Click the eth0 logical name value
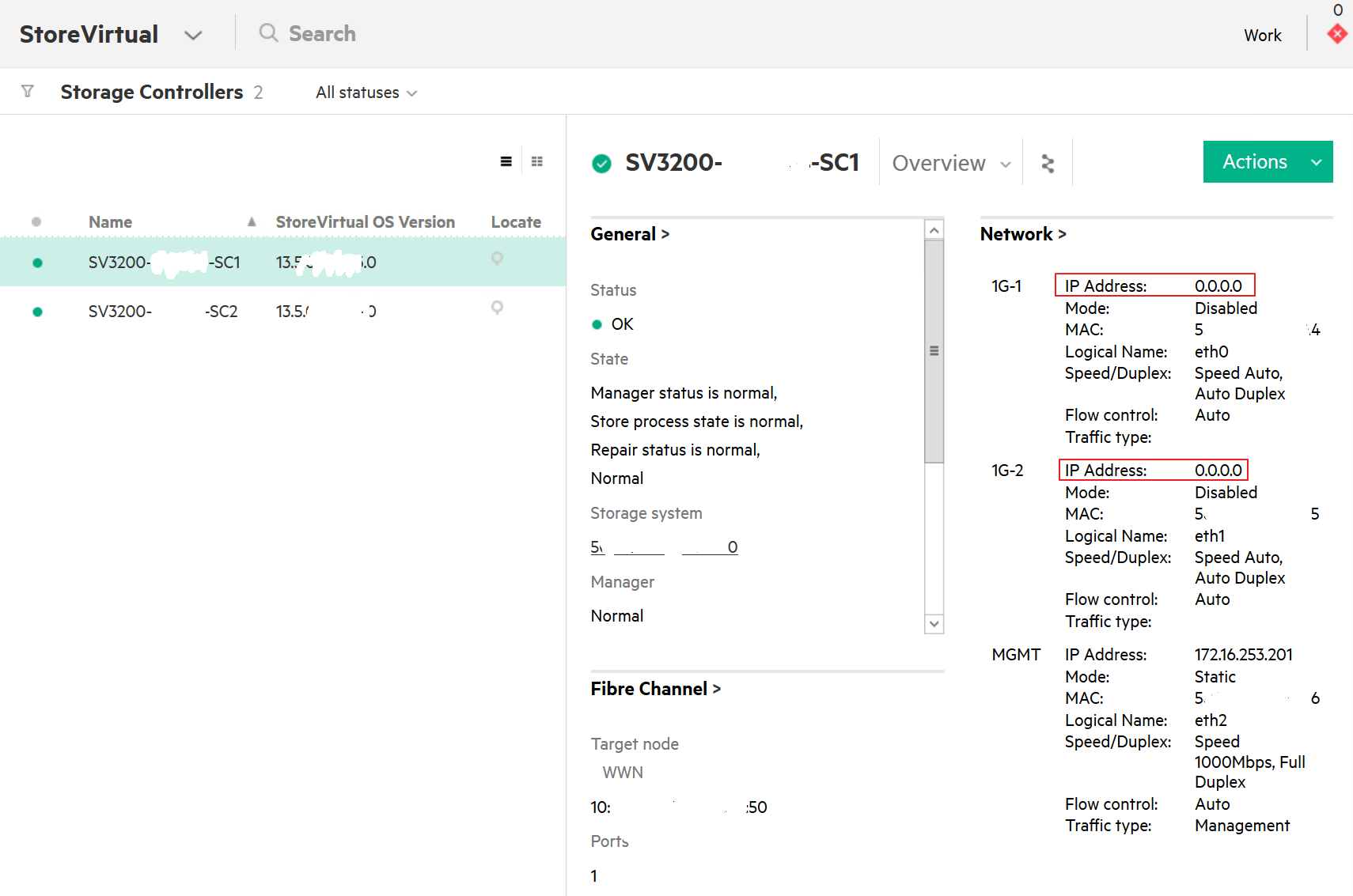The width and height of the screenshot is (1353, 896). (x=1211, y=351)
